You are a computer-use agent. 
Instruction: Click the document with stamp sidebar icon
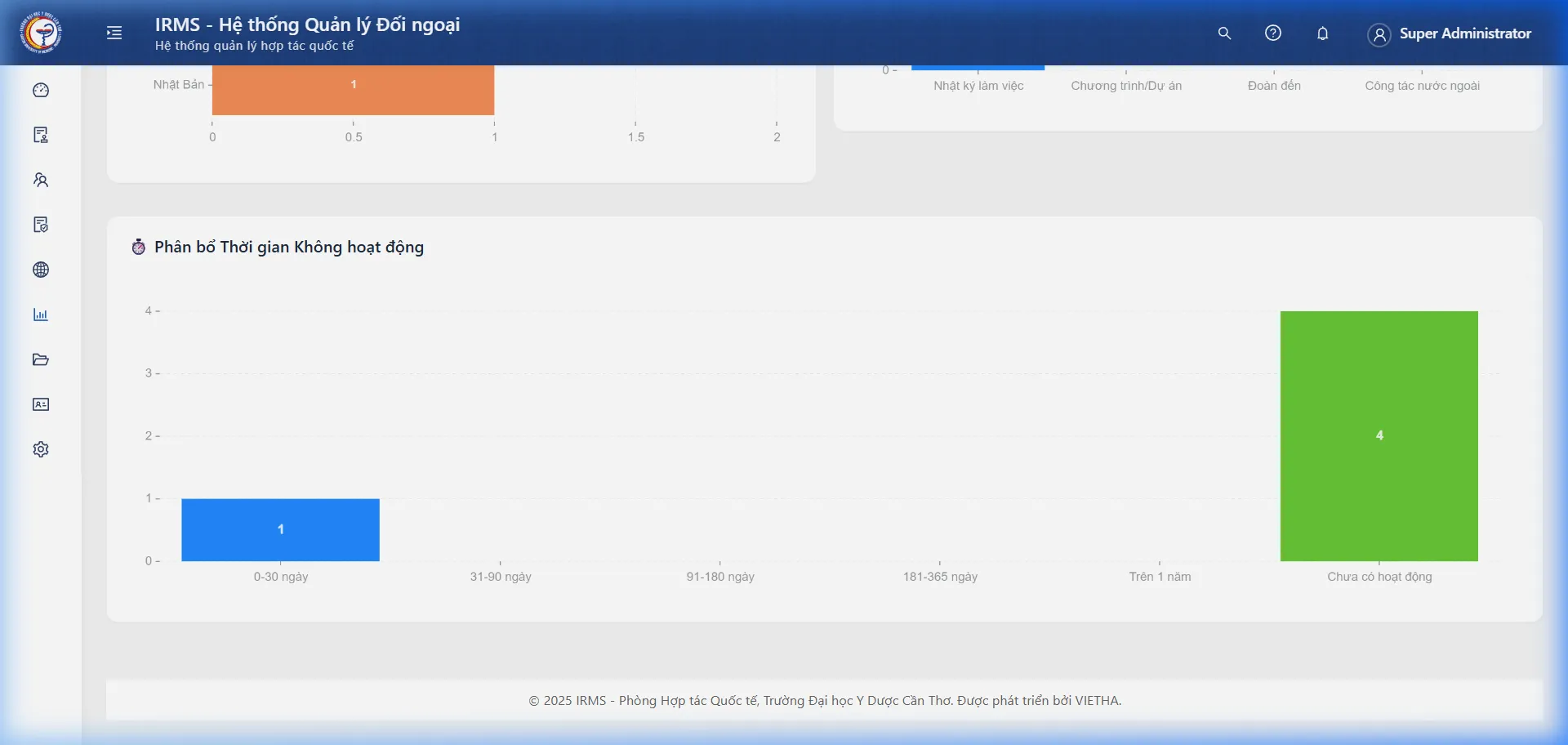(41, 136)
